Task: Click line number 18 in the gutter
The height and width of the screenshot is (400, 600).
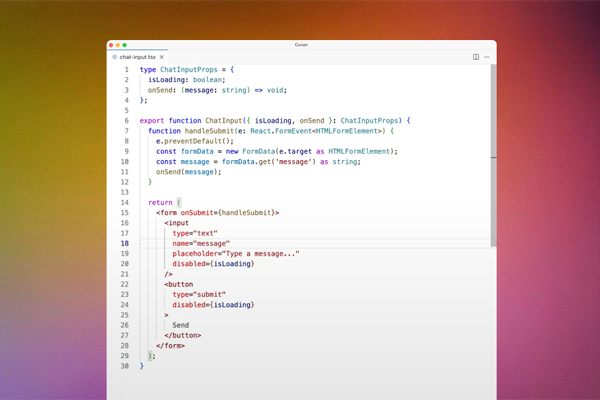Action: [125, 243]
